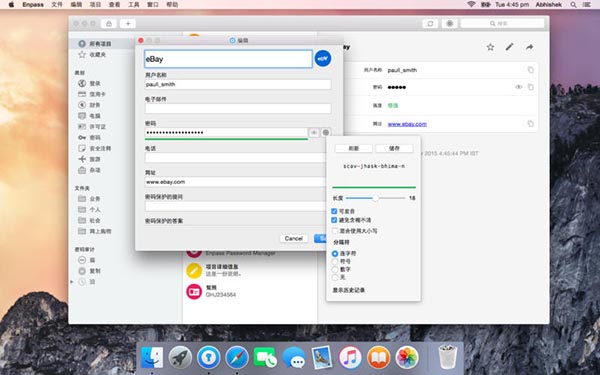600x375 pixels.
Task: Select 连字符 hyphen separator radio button
Action: point(335,254)
